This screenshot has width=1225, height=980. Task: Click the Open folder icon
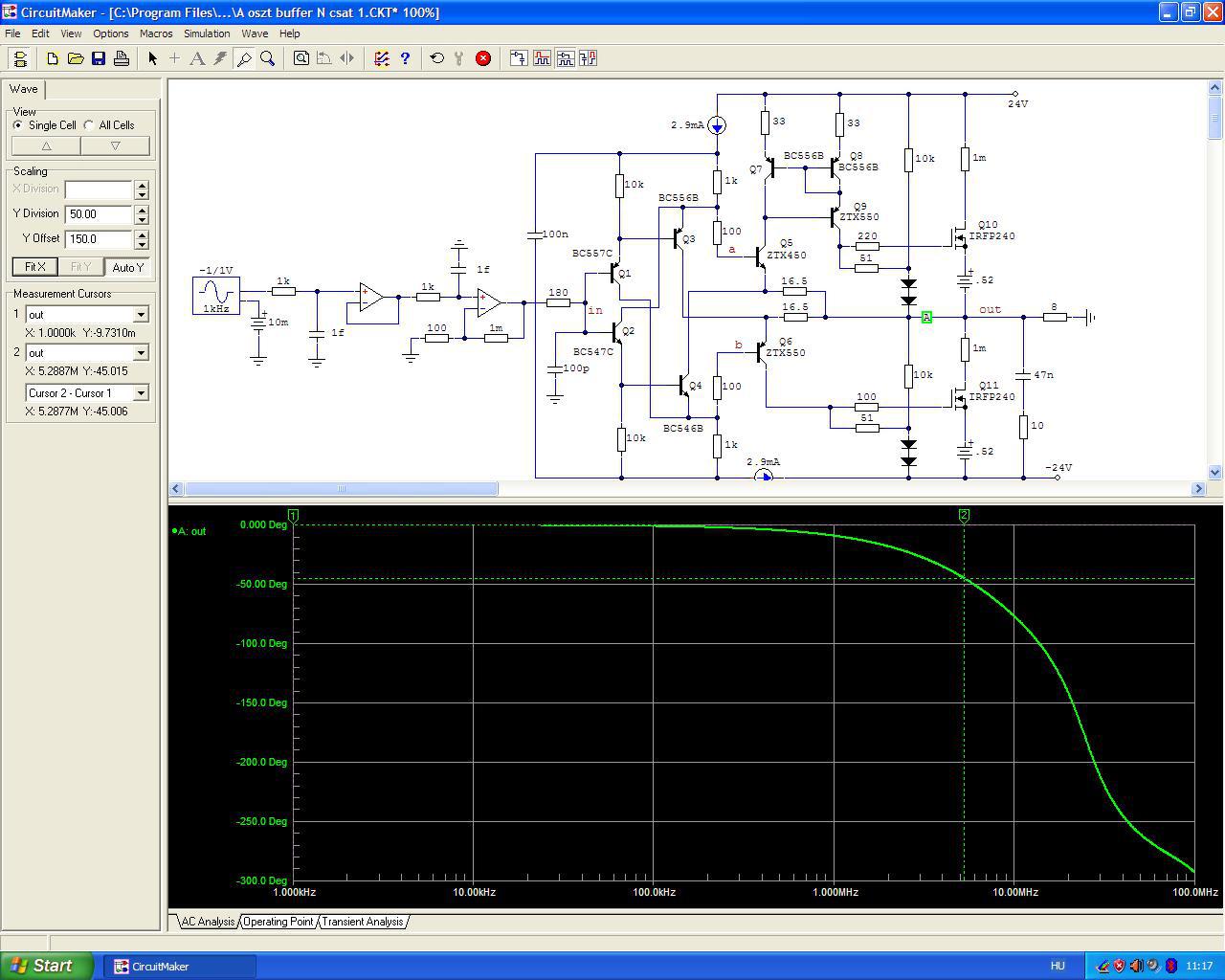coord(76,58)
